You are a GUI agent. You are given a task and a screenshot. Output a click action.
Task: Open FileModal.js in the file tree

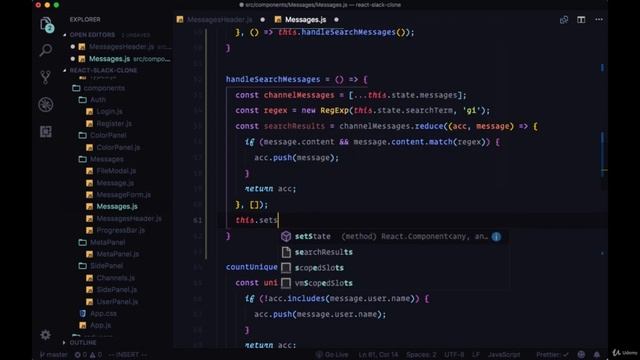pyautogui.click(x=116, y=171)
